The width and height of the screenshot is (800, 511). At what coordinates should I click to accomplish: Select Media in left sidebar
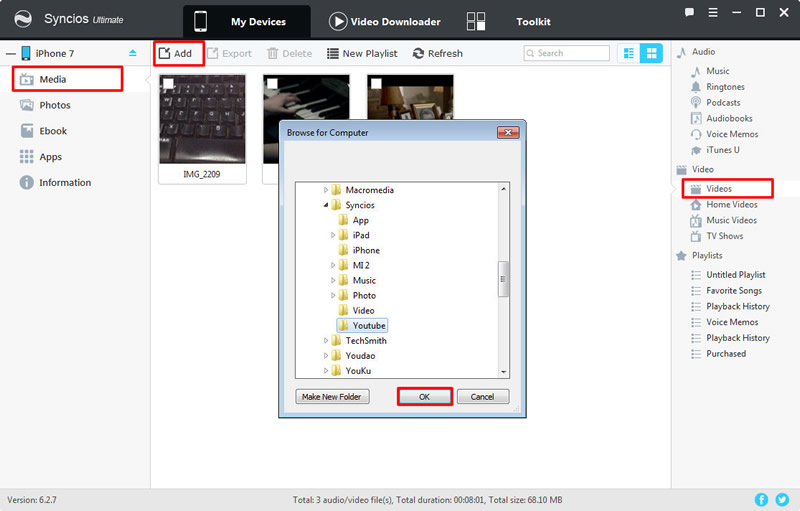tap(67, 79)
